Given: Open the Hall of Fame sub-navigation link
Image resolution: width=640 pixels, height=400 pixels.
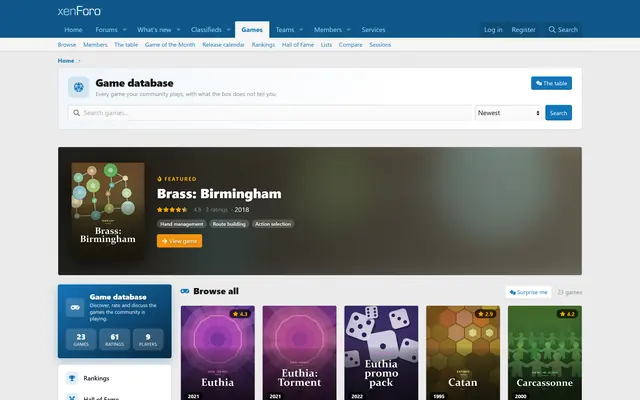Looking at the screenshot, I should pyautogui.click(x=298, y=45).
